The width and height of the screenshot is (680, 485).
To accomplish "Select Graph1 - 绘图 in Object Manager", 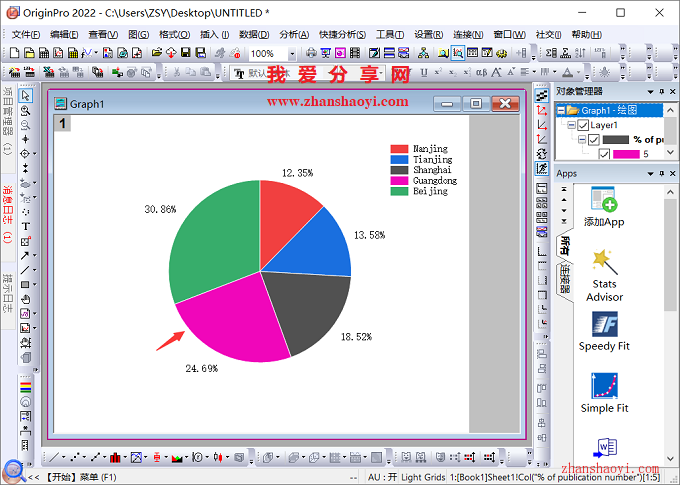I will pos(609,111).
